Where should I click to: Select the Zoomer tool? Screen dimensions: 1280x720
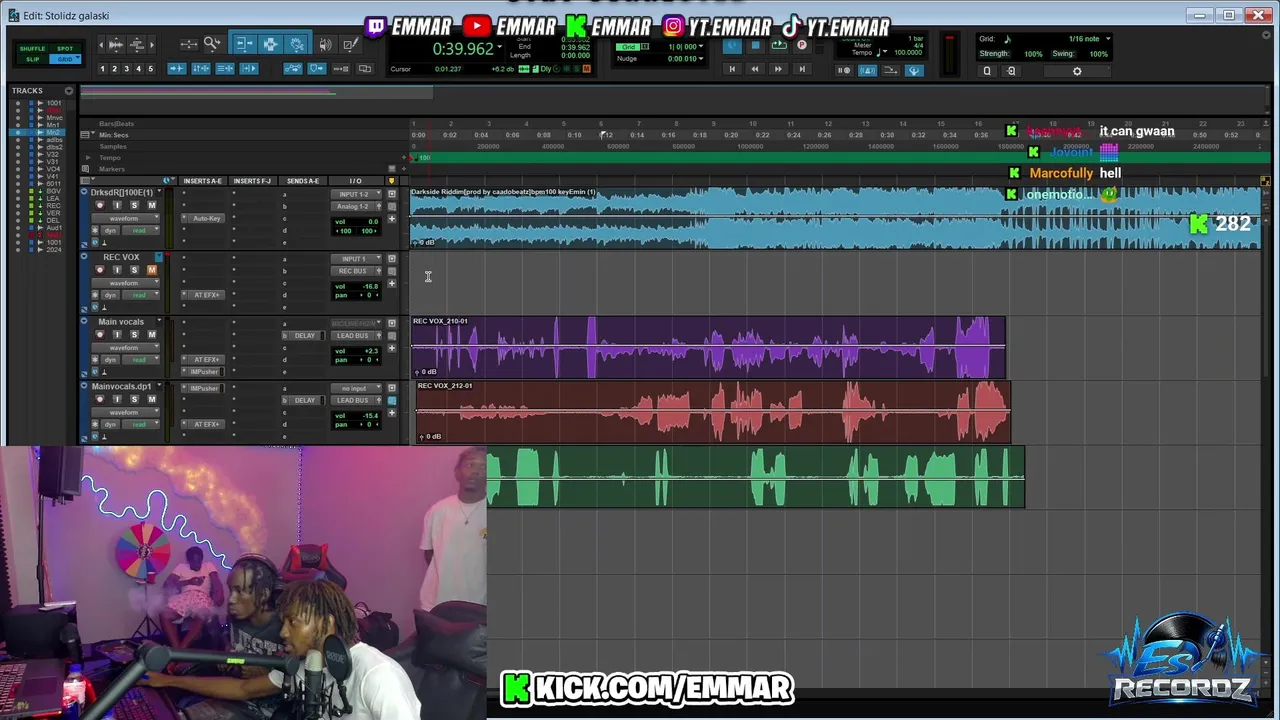coord(212,44)
